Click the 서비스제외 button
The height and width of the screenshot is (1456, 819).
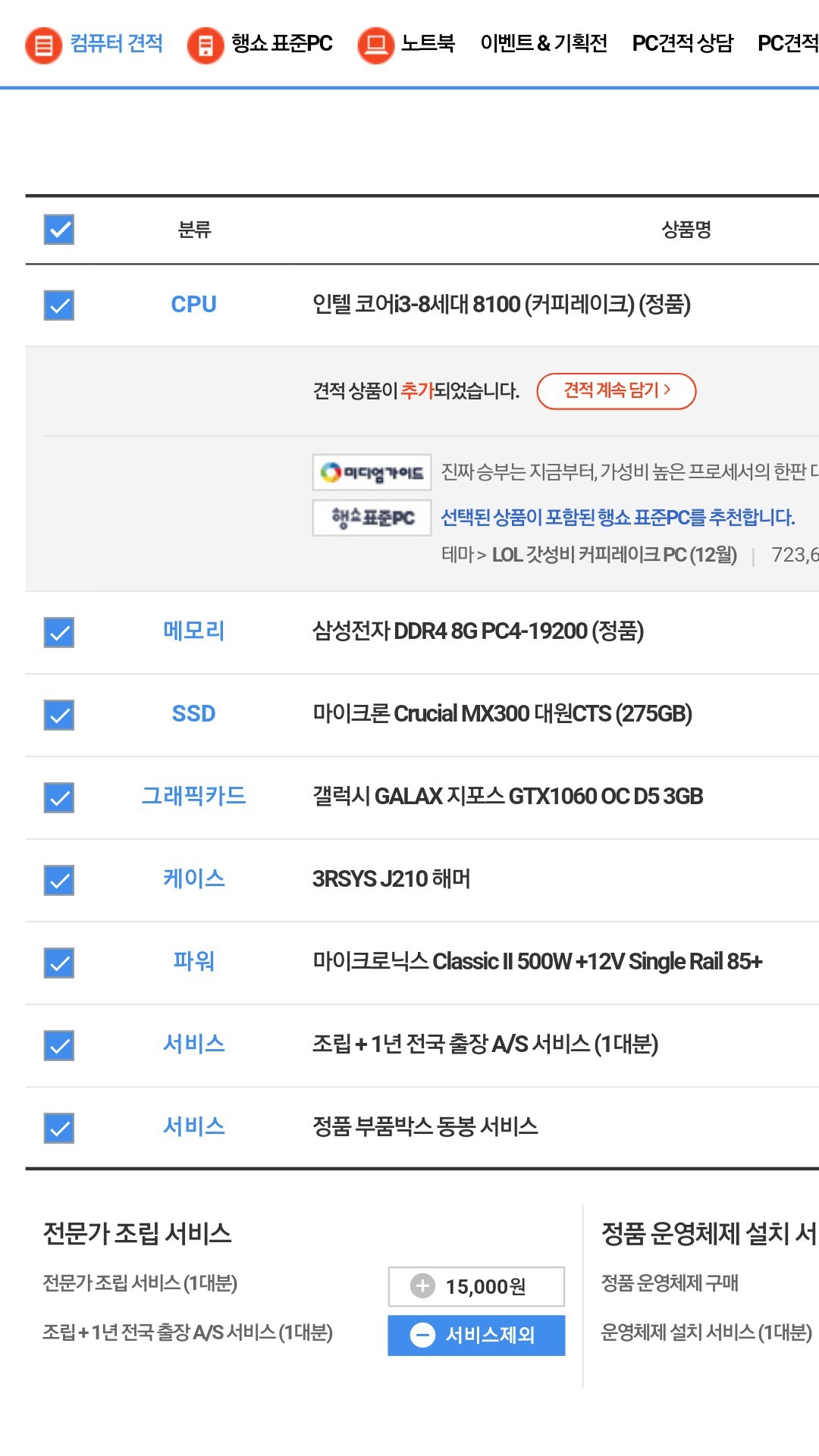[476, 1335]
